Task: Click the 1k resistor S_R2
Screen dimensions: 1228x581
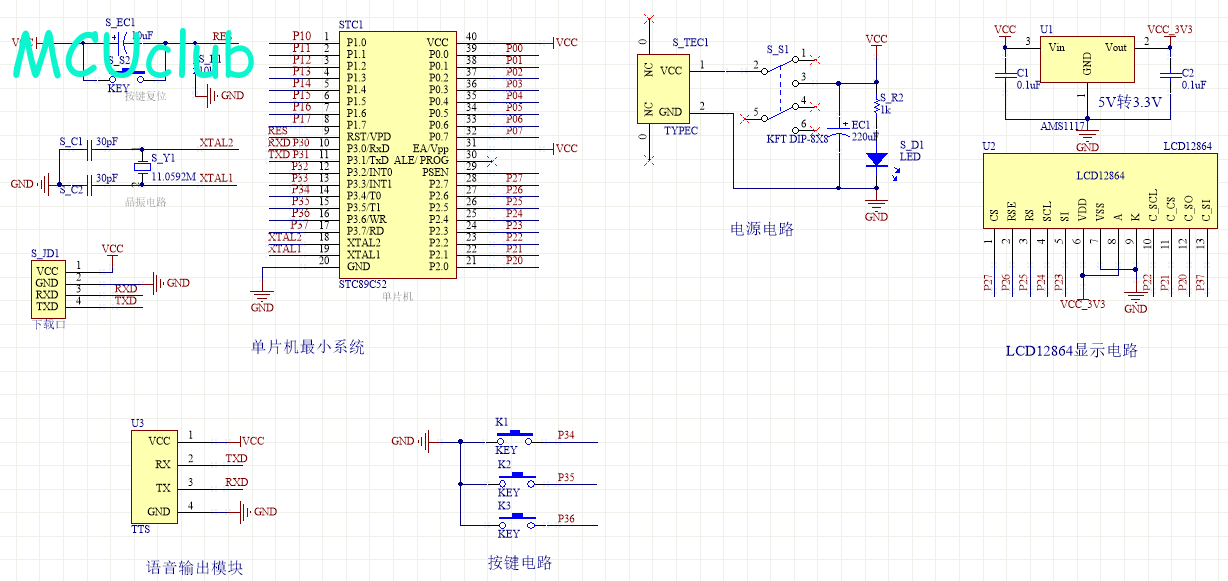Action: pyautogui.click(x=876, y=103)
